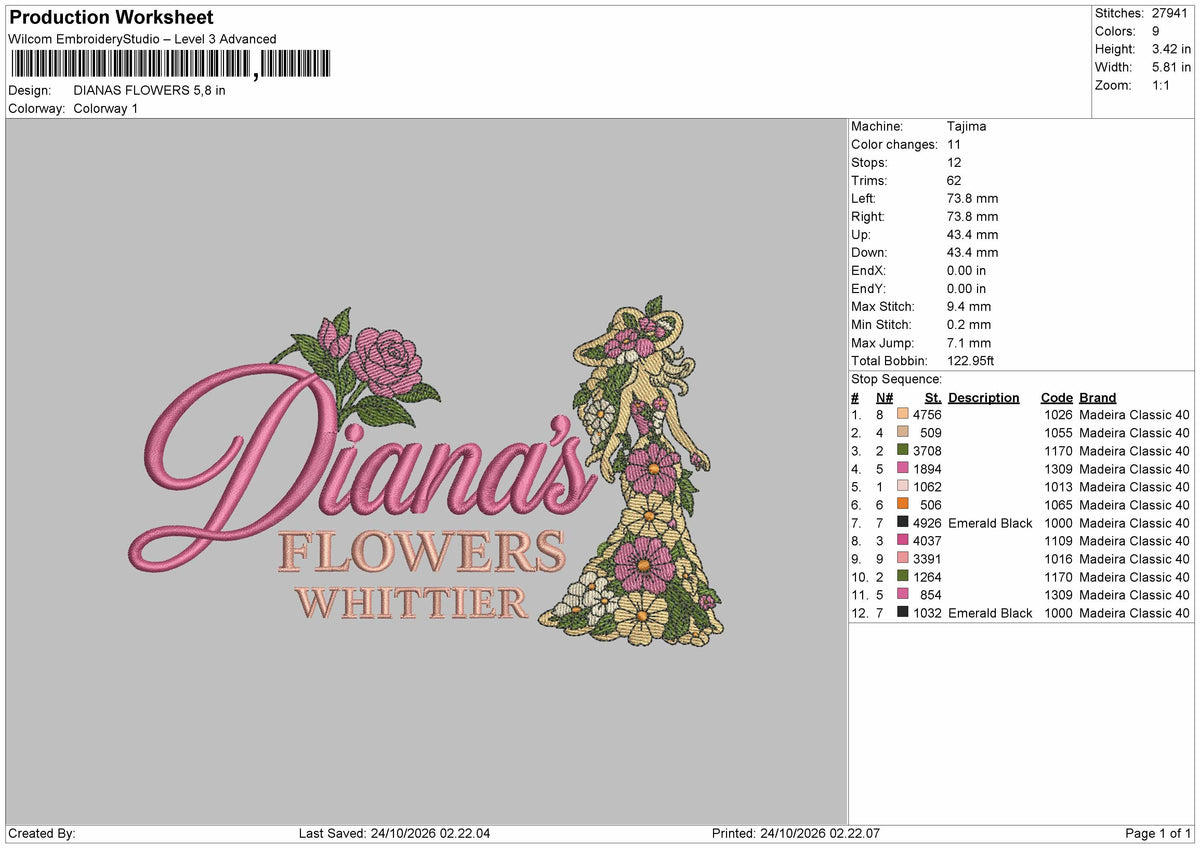Select the Trims value '62'
This screenshot has width=1200, height=848.
pos(954,181)
